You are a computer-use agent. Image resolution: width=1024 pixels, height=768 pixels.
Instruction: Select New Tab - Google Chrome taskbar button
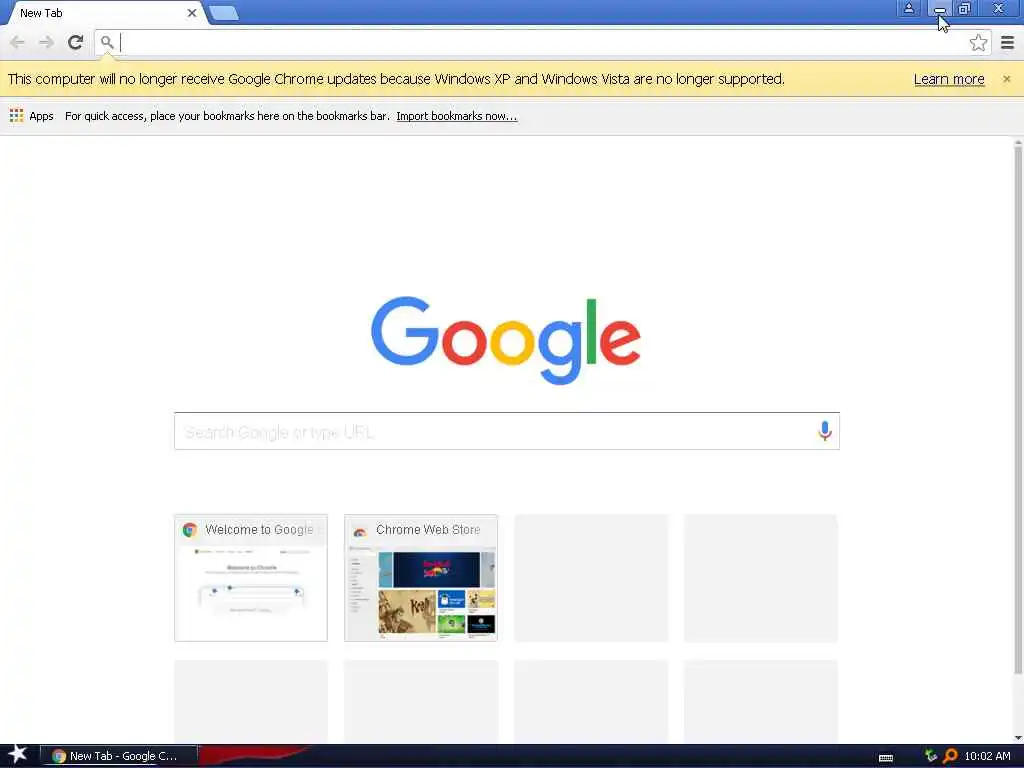[x=119, y=756]
